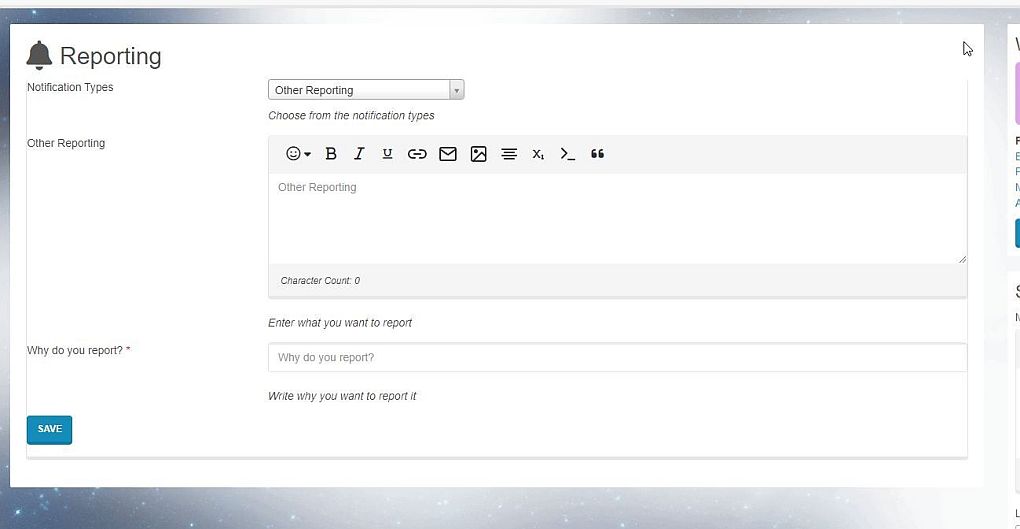This screenshot has height=529, width=1020.
Task: Click the Character Count status bar
Action: [617, 281]
